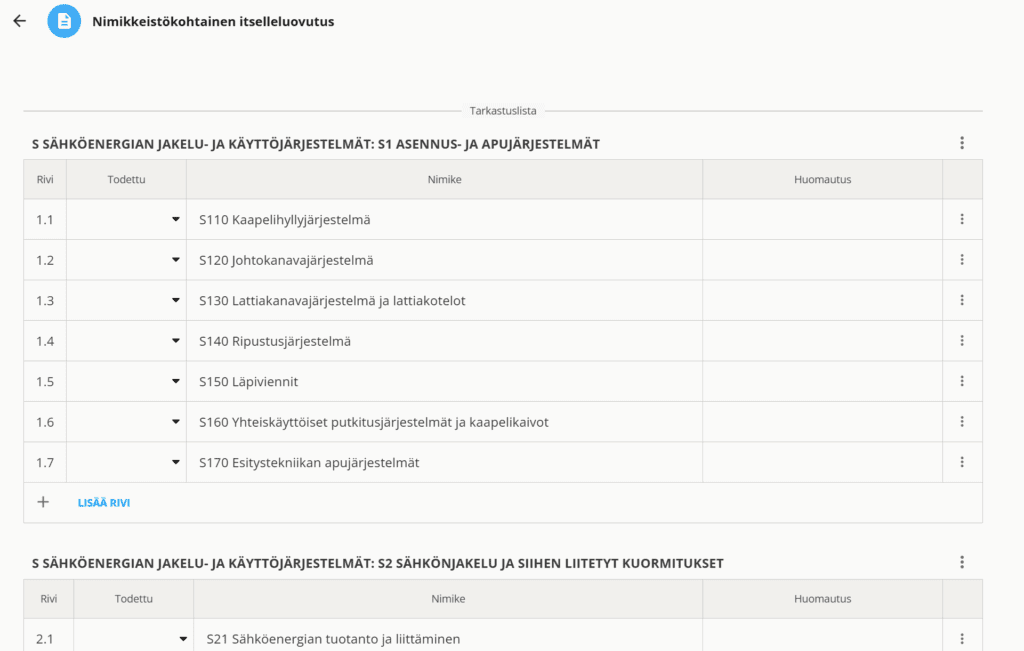Viewport: 1024px width, 651px height.
Task: Click the blue document icon in the header
Action: point(63,20)
